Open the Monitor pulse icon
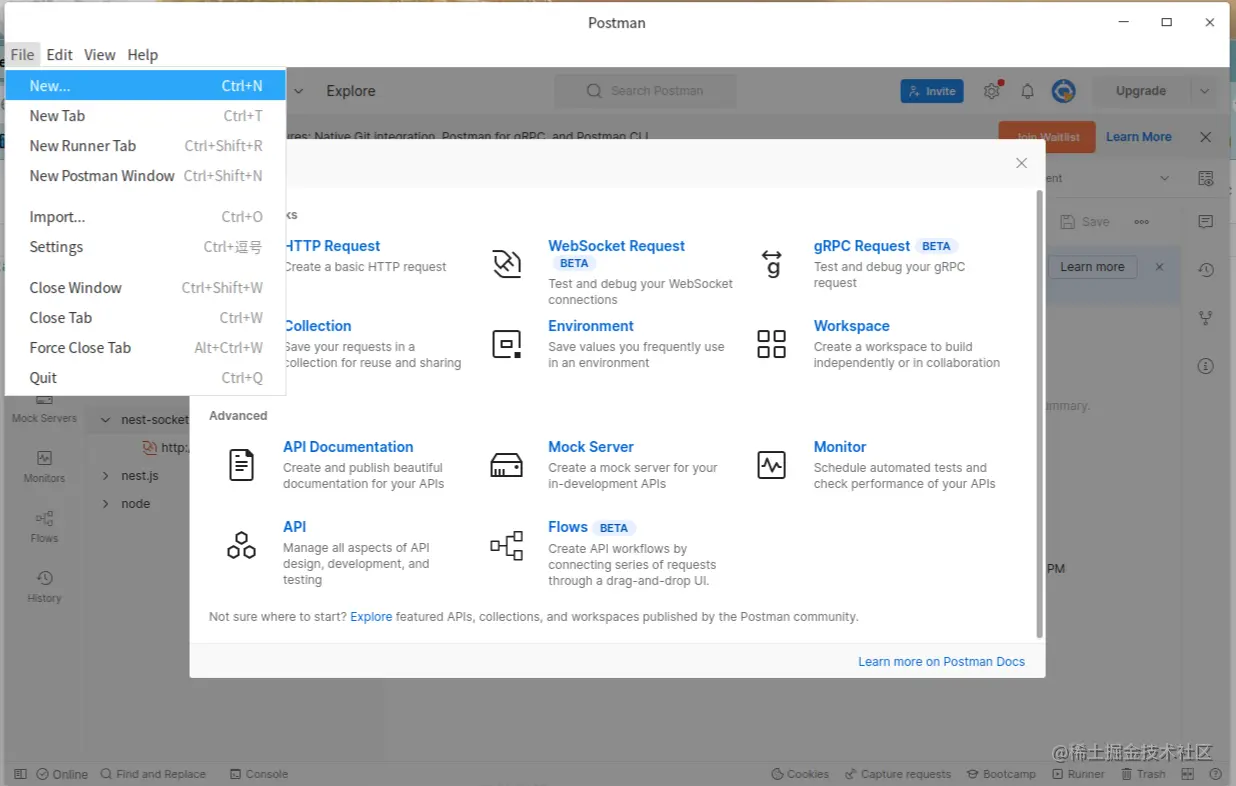The width and height of the screenshot is (1236, 786). 772,465
